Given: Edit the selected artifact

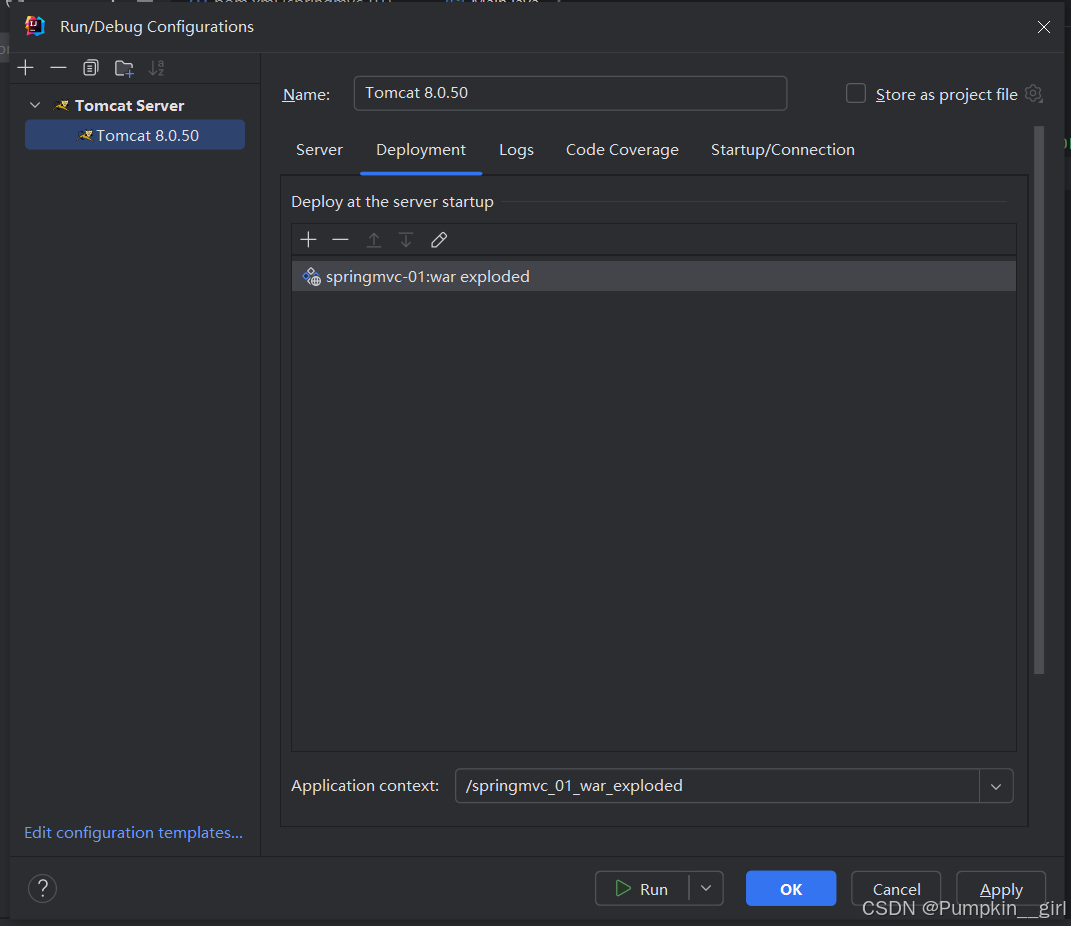Looking at the screenshot, I should click(438, 240).
